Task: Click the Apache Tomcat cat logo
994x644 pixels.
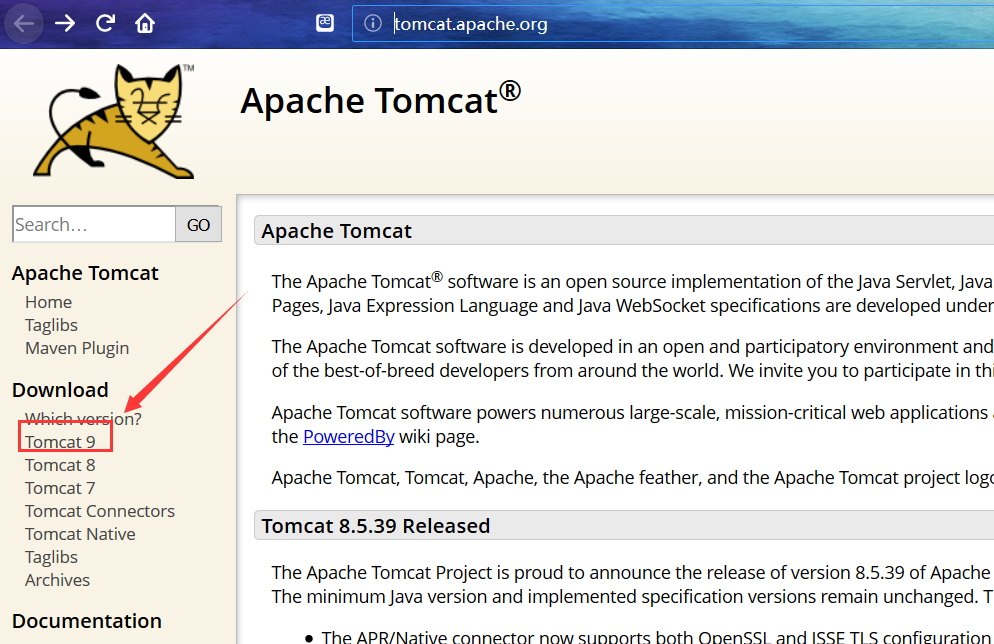Action: click(x=114, y=120)
